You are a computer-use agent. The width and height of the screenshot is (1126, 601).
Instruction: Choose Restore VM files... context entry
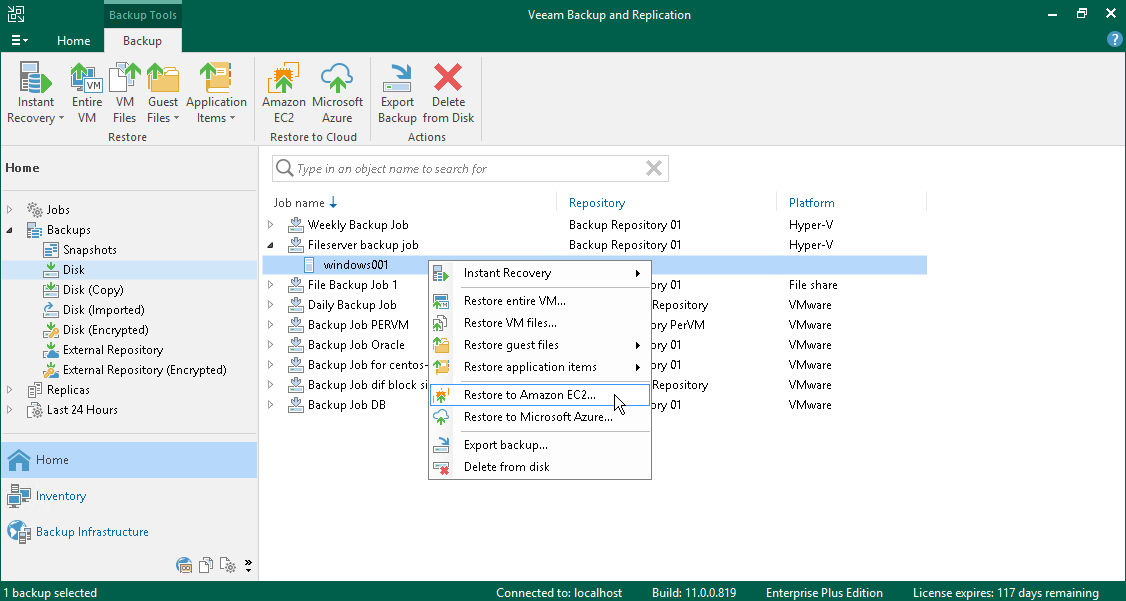click(x=539, y=323)
